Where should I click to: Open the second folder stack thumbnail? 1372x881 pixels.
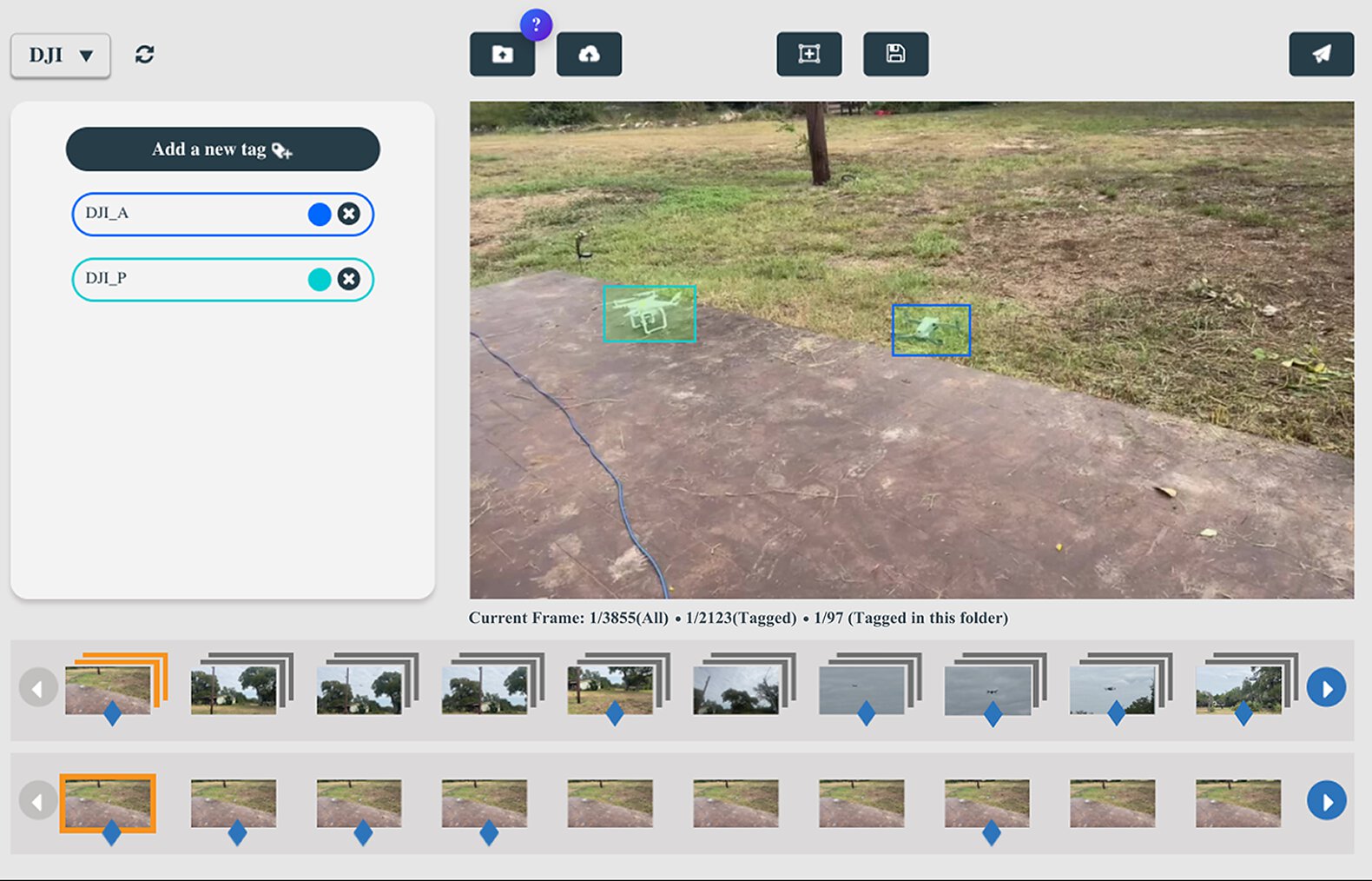coord(241,684)
